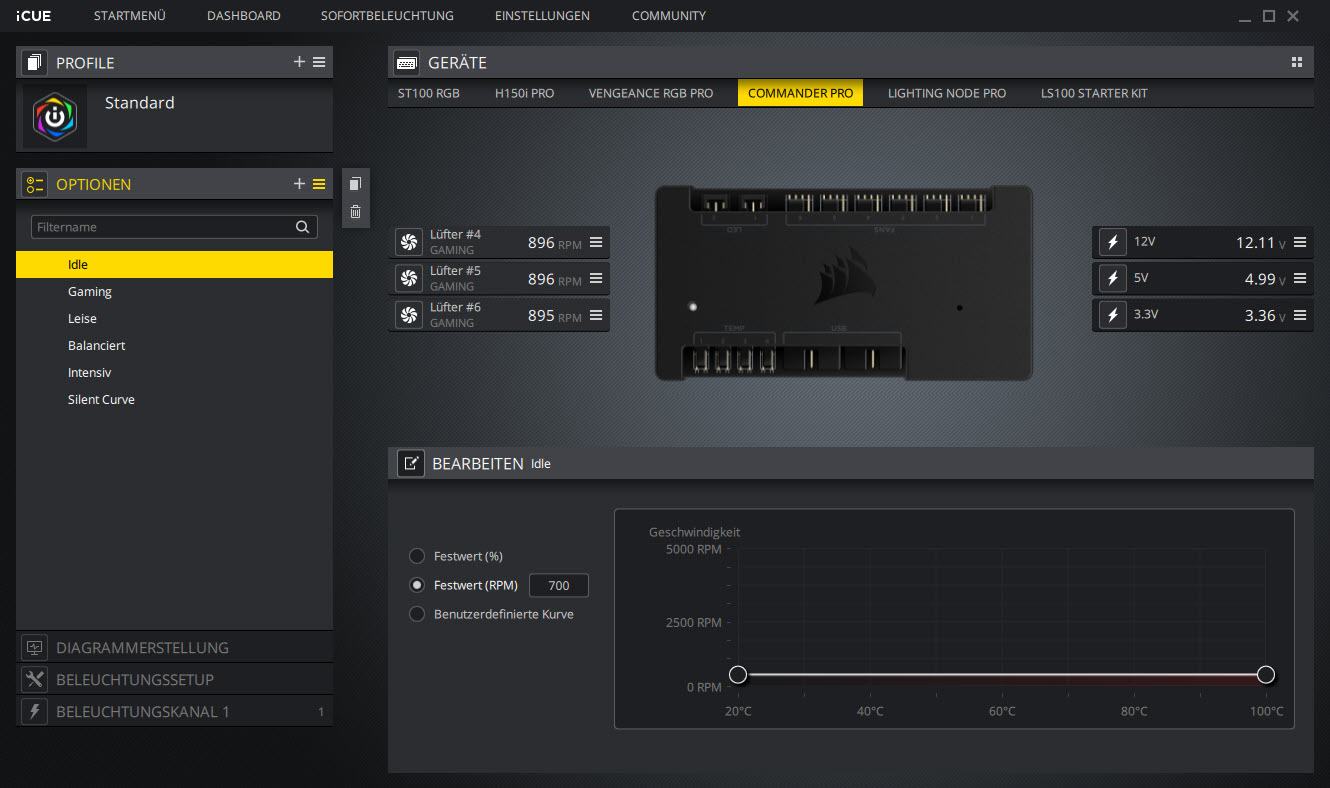Viewport: 1330px width, 788px height.
Task: Switch to the VENGEANCE RGB PRO tab
Action: [651, 93]
